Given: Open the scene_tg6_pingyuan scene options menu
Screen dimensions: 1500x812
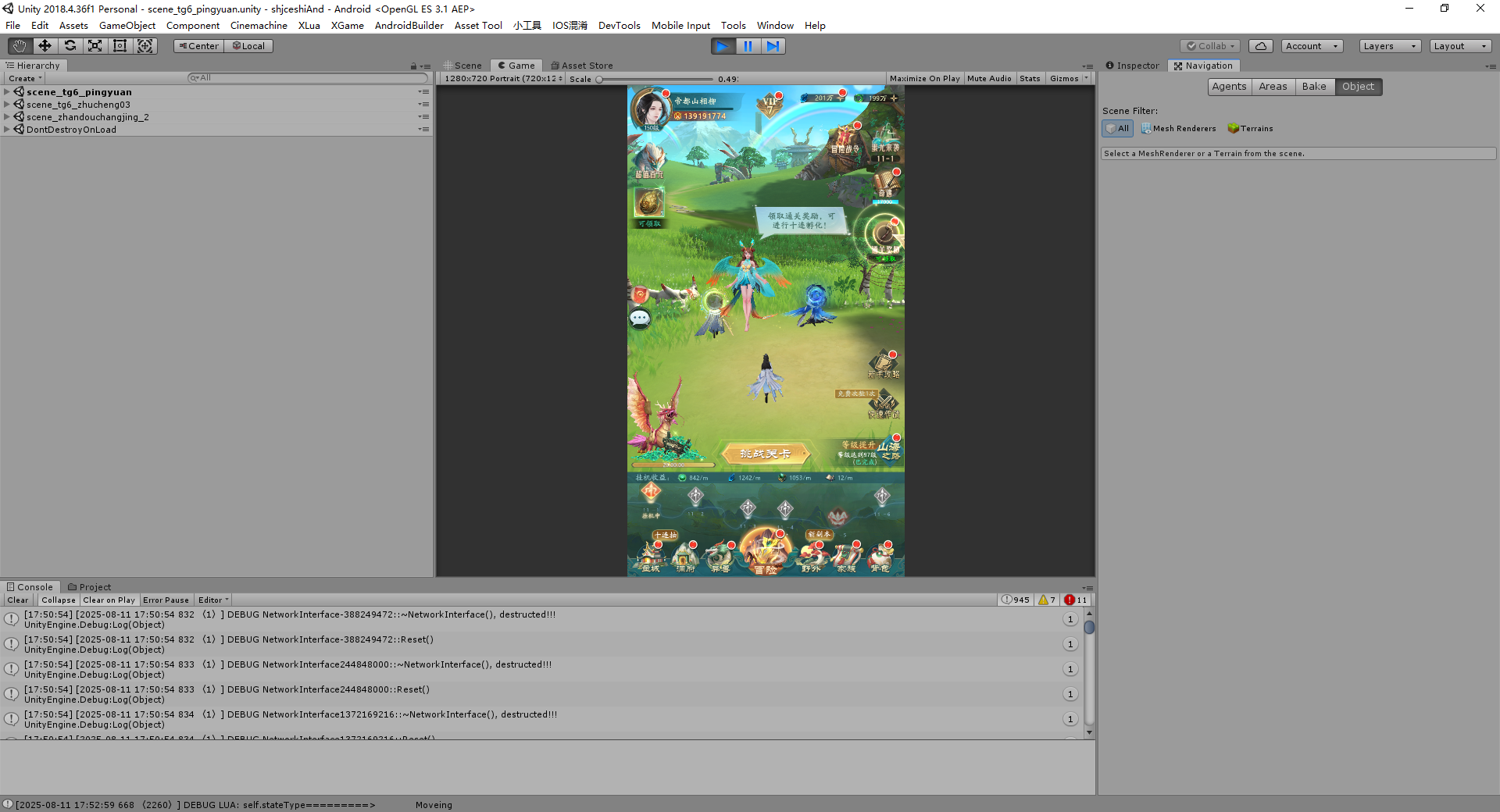Looking at the screenshot, I should click(x=423, y=92).
